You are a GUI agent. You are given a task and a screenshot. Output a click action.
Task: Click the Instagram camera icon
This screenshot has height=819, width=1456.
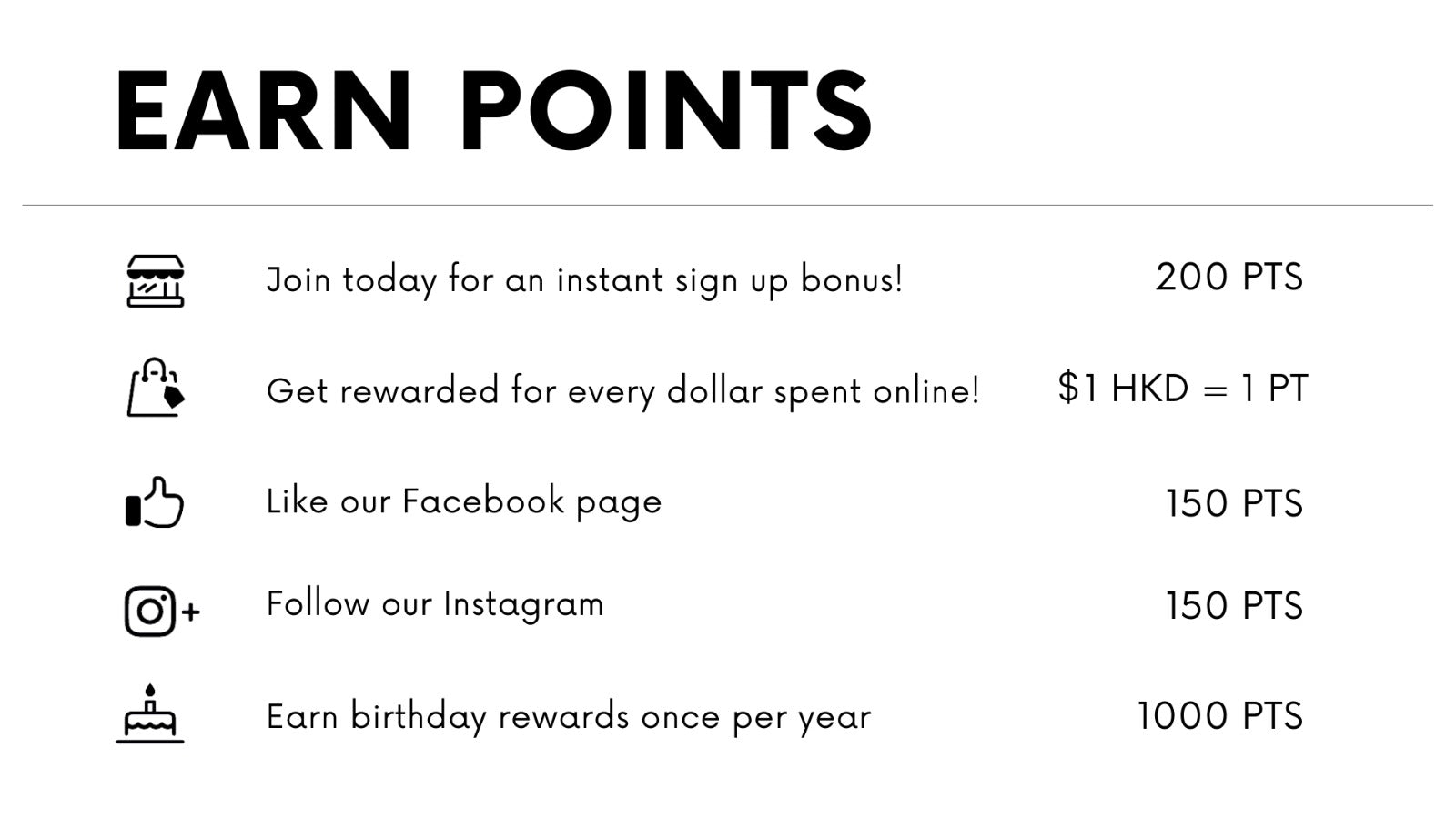149,611
